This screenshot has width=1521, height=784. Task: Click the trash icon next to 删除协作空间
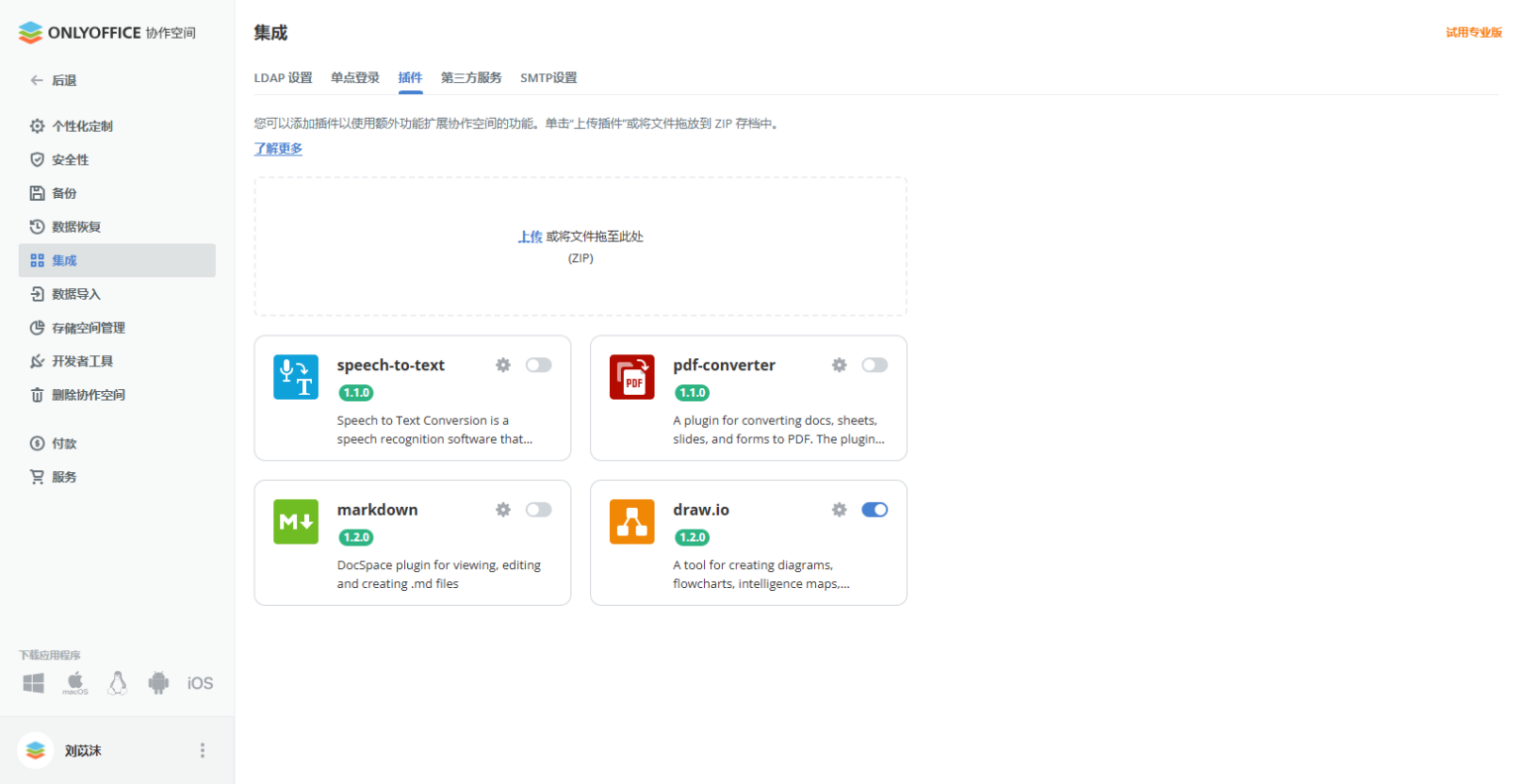pyautogui.click(x=38, y=395)
